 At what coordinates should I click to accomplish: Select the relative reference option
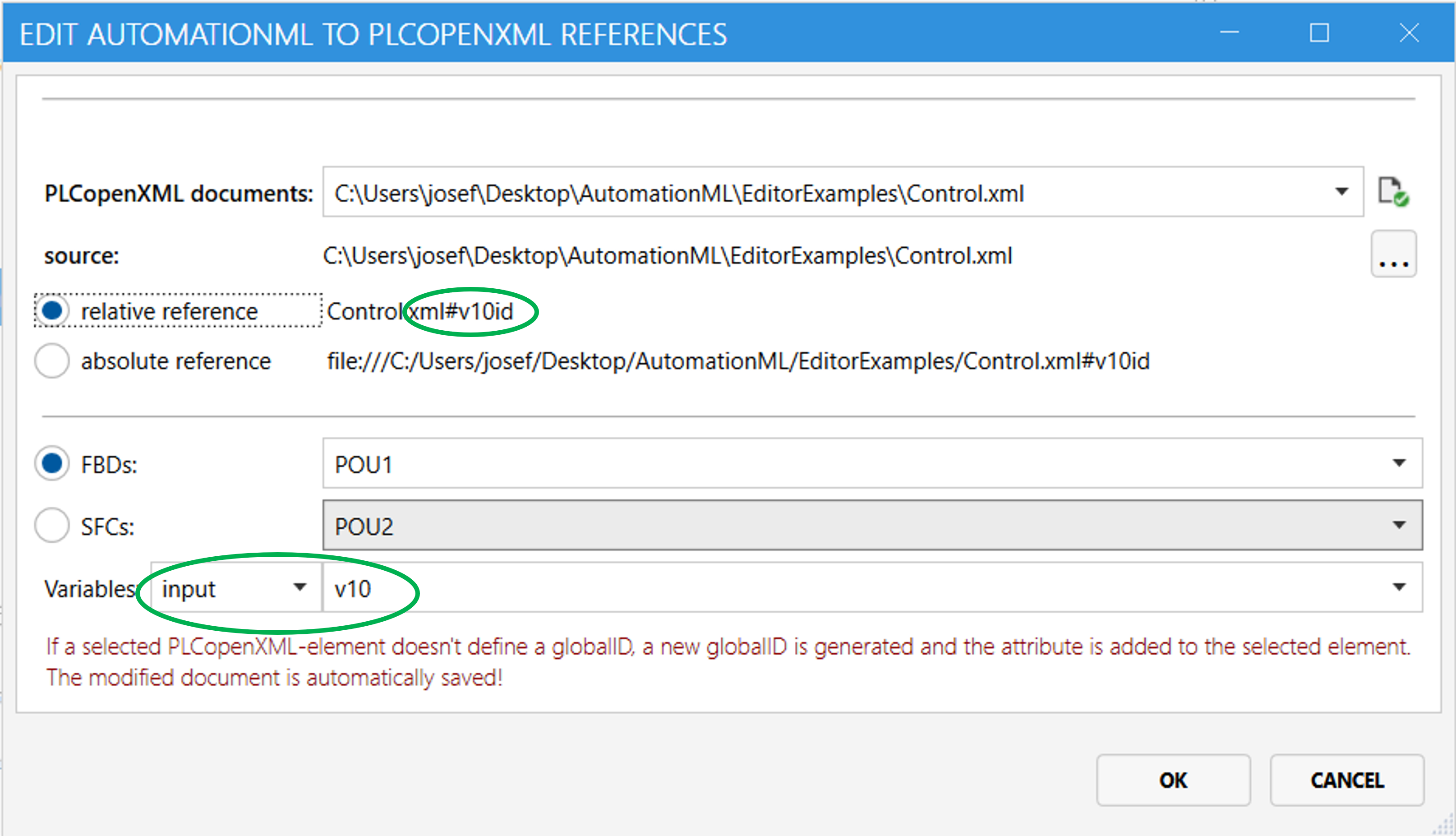[x=52, y=311]
